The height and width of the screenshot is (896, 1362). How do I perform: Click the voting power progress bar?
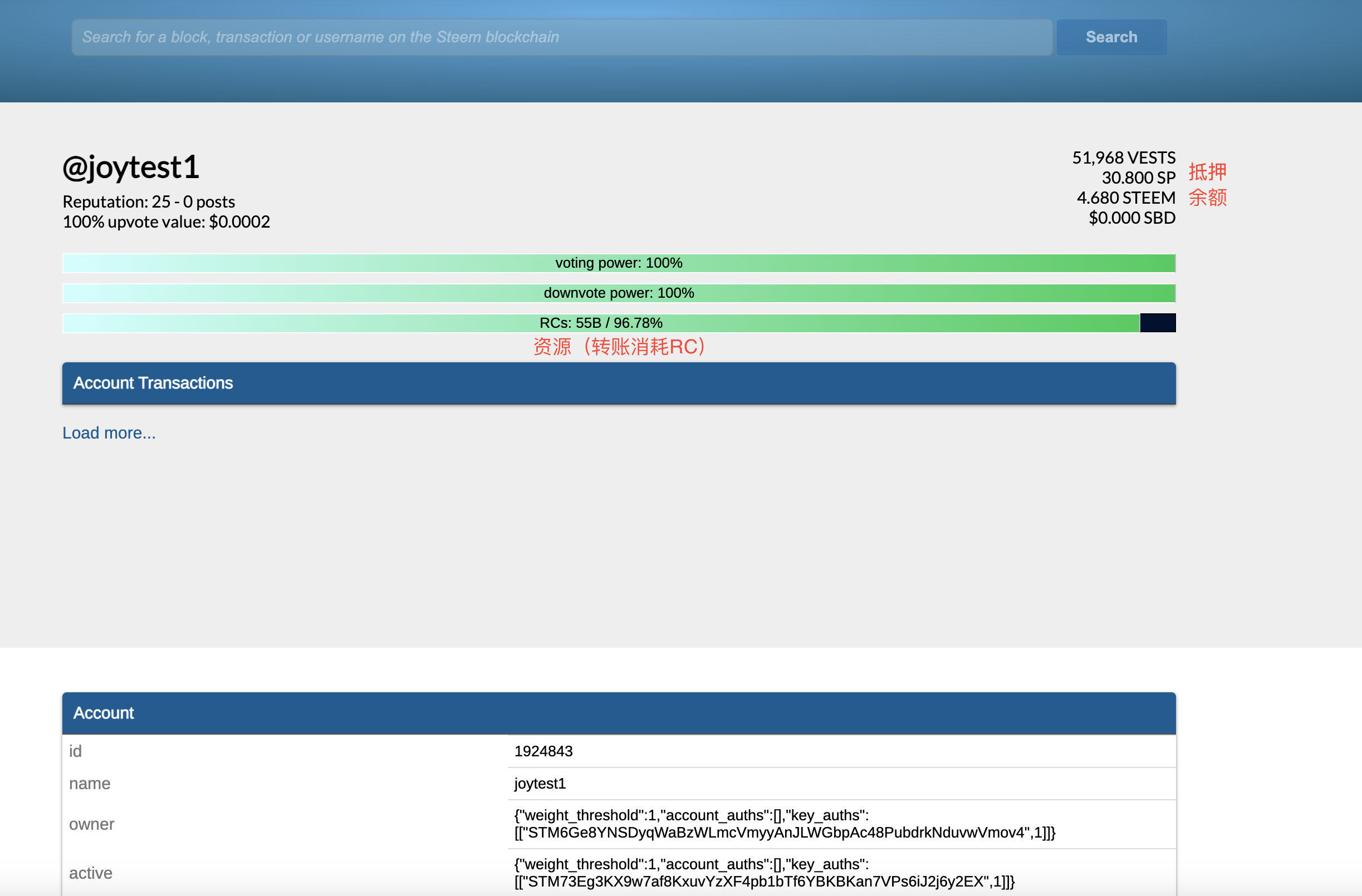619,263
